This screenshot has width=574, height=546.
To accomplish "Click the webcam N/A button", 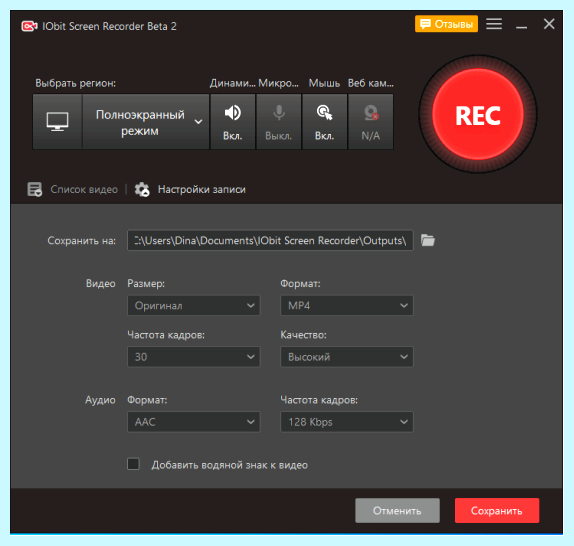I will coord(370,121).
